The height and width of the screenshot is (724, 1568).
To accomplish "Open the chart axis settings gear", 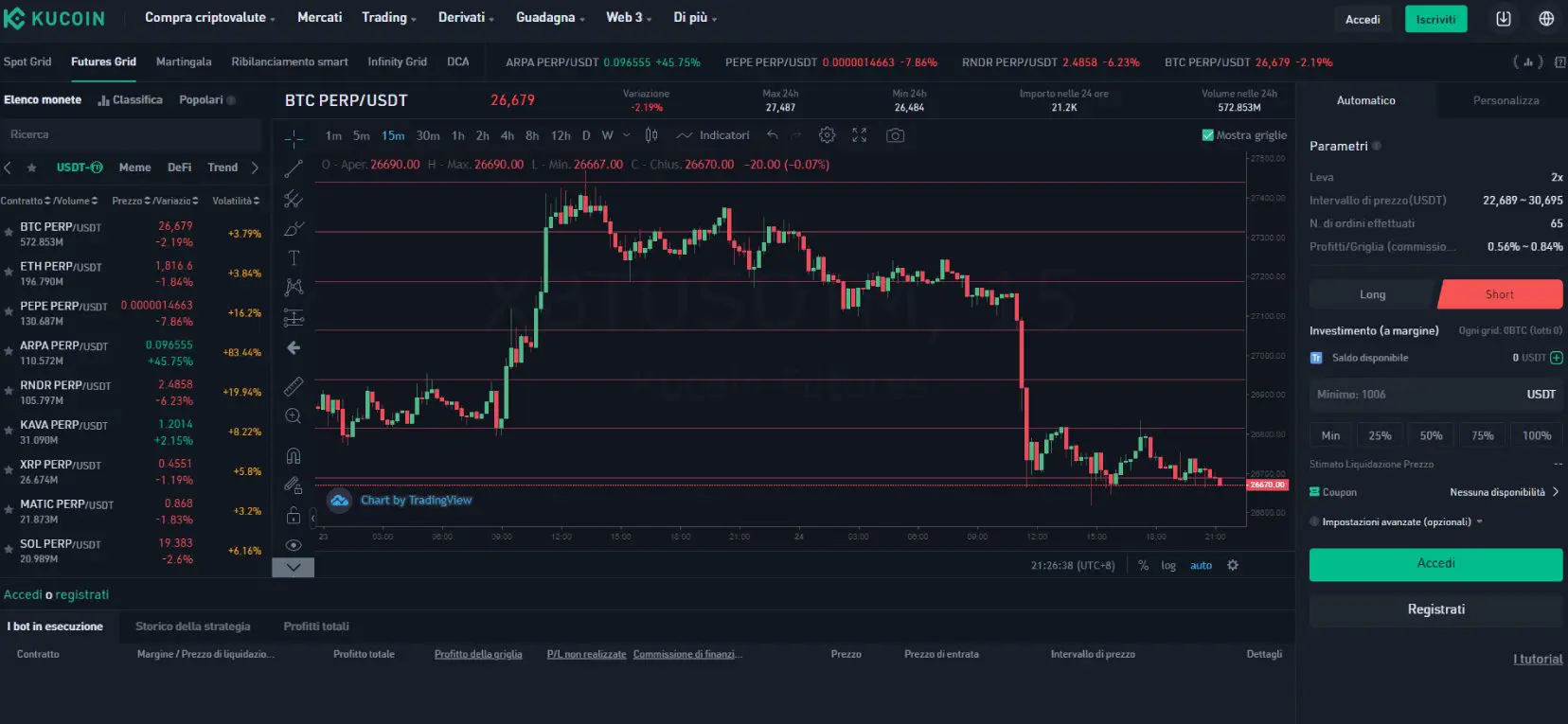I will click(1233, 565).
